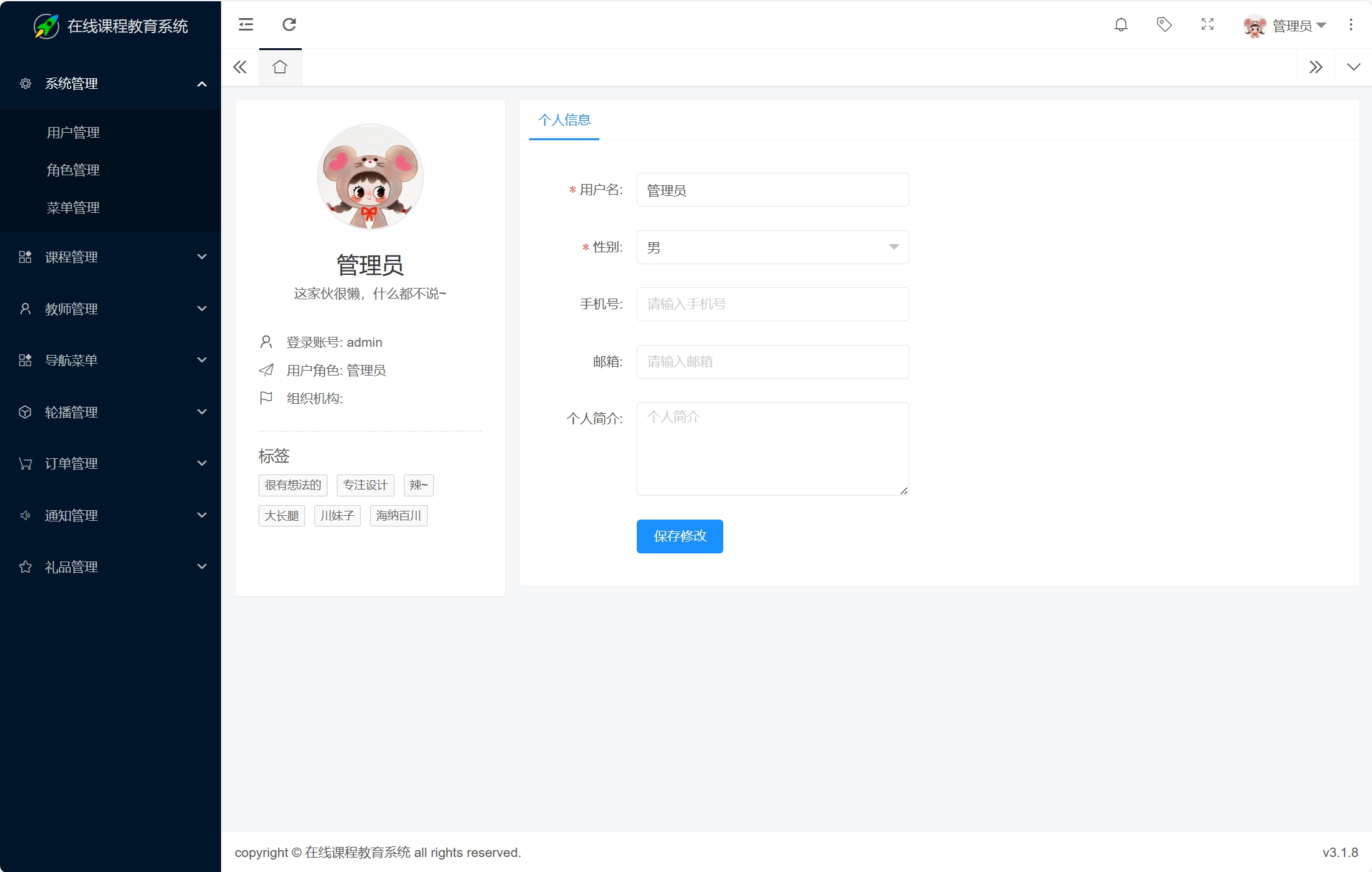Expand the 课程管理 menu group
This screenshot has height=872, width=1372.
point(110,257)
